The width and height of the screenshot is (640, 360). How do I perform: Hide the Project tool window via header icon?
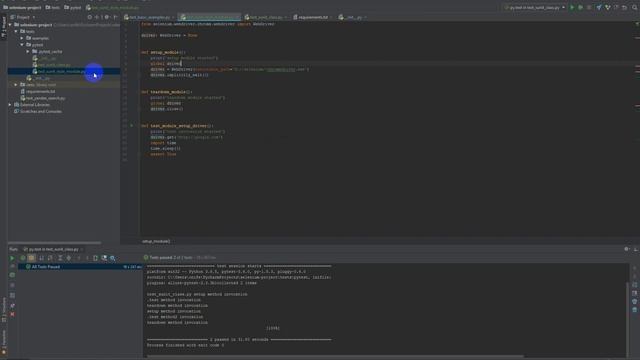[116, 17]
